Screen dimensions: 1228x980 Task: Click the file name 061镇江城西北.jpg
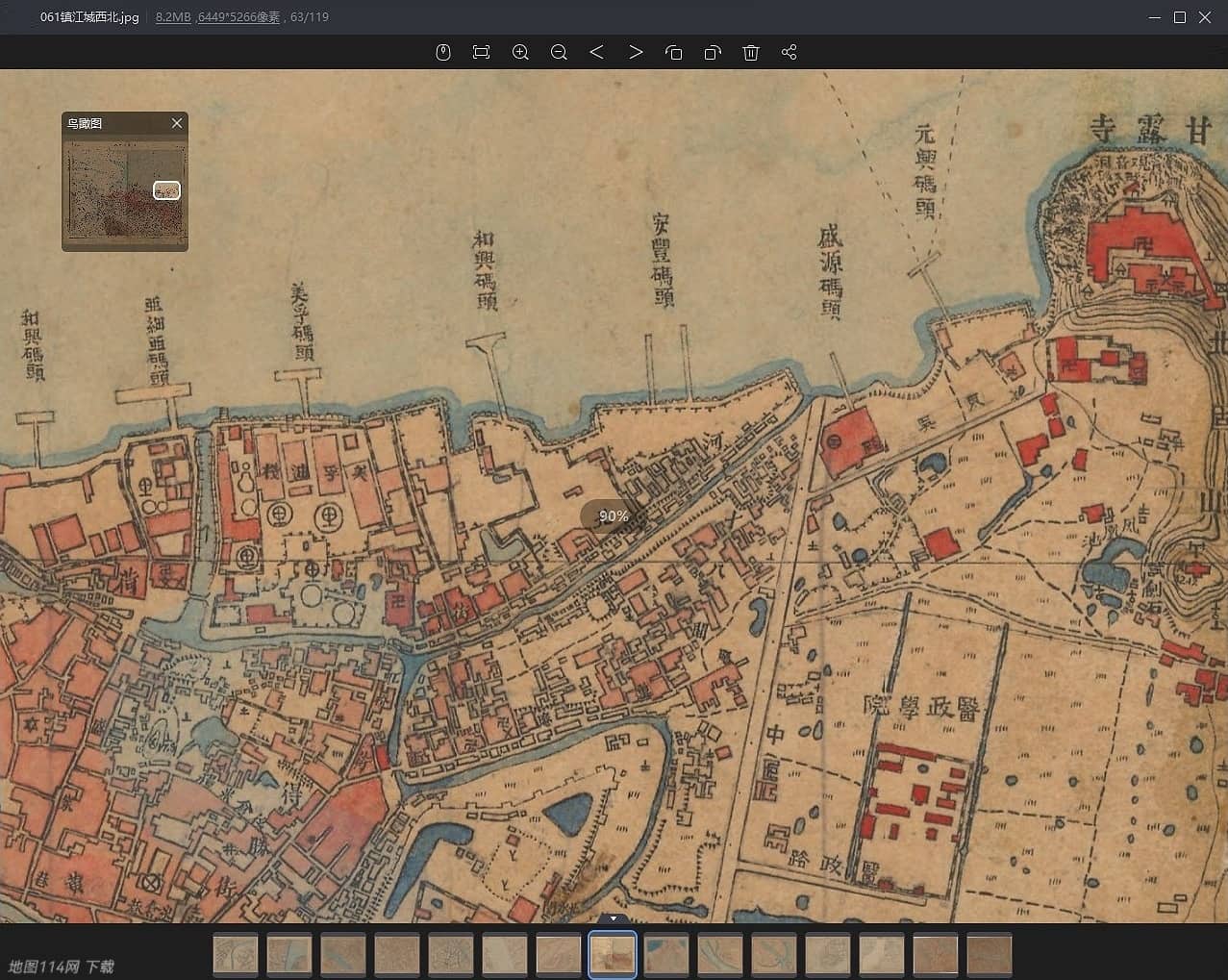tap(89, 17)
